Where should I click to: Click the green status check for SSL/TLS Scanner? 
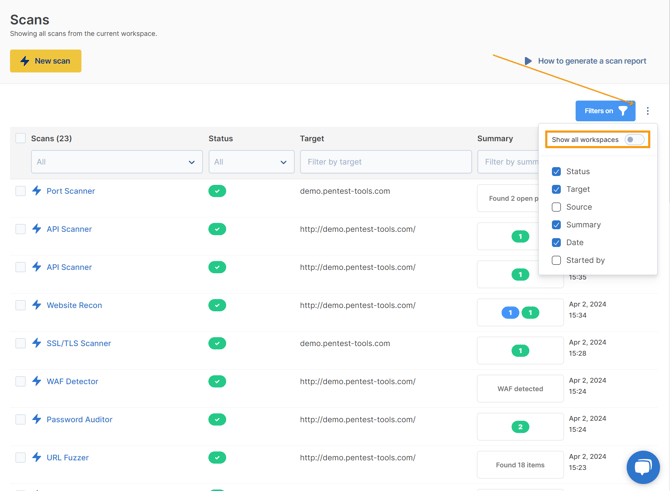217,343
